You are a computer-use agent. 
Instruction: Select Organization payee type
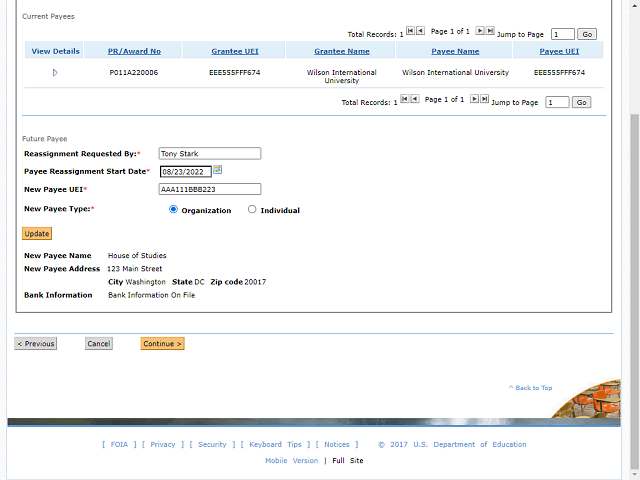coord(173,209)
